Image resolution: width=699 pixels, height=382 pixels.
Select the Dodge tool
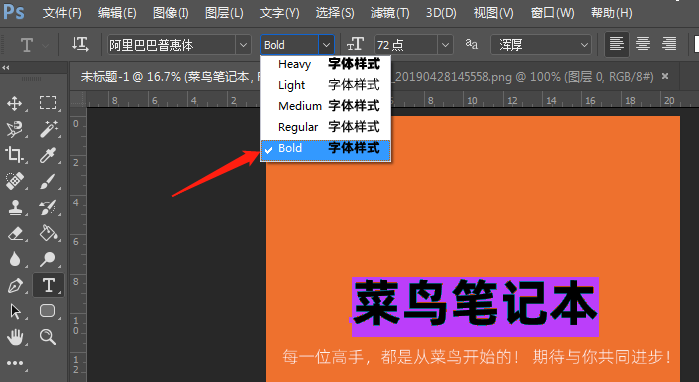coord(48,259)
